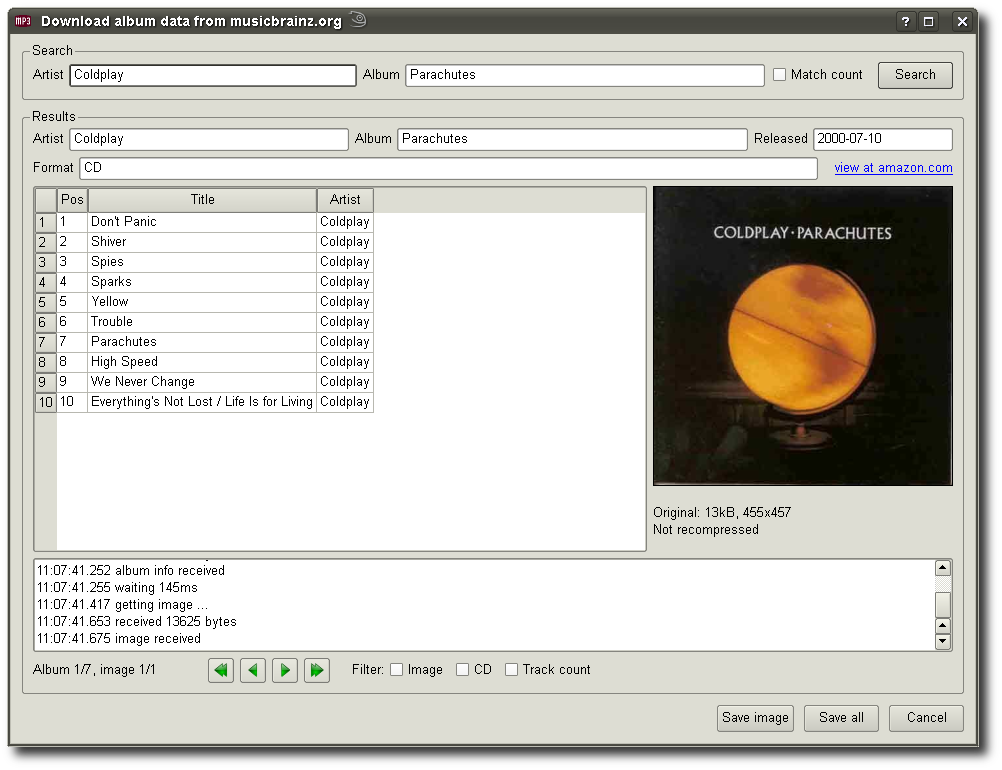
Task: Click log line 'waiting 145ms'
Action: 117,587
